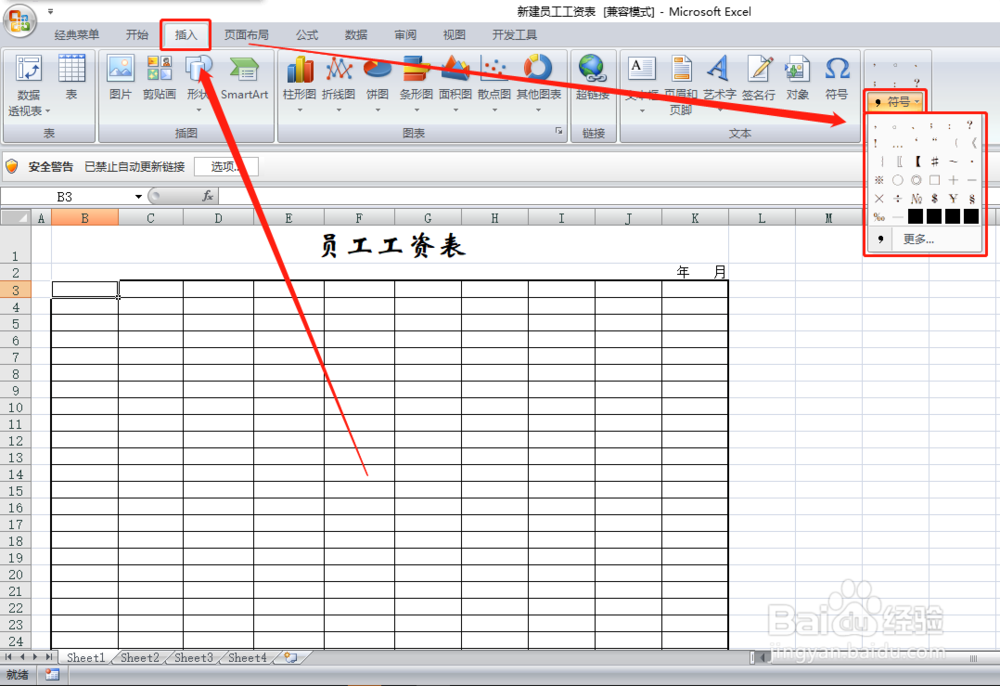This screenshot has width=1000, height=686.
Task: Switch to the 页面布局 tab
Action: tap(246, 35)
